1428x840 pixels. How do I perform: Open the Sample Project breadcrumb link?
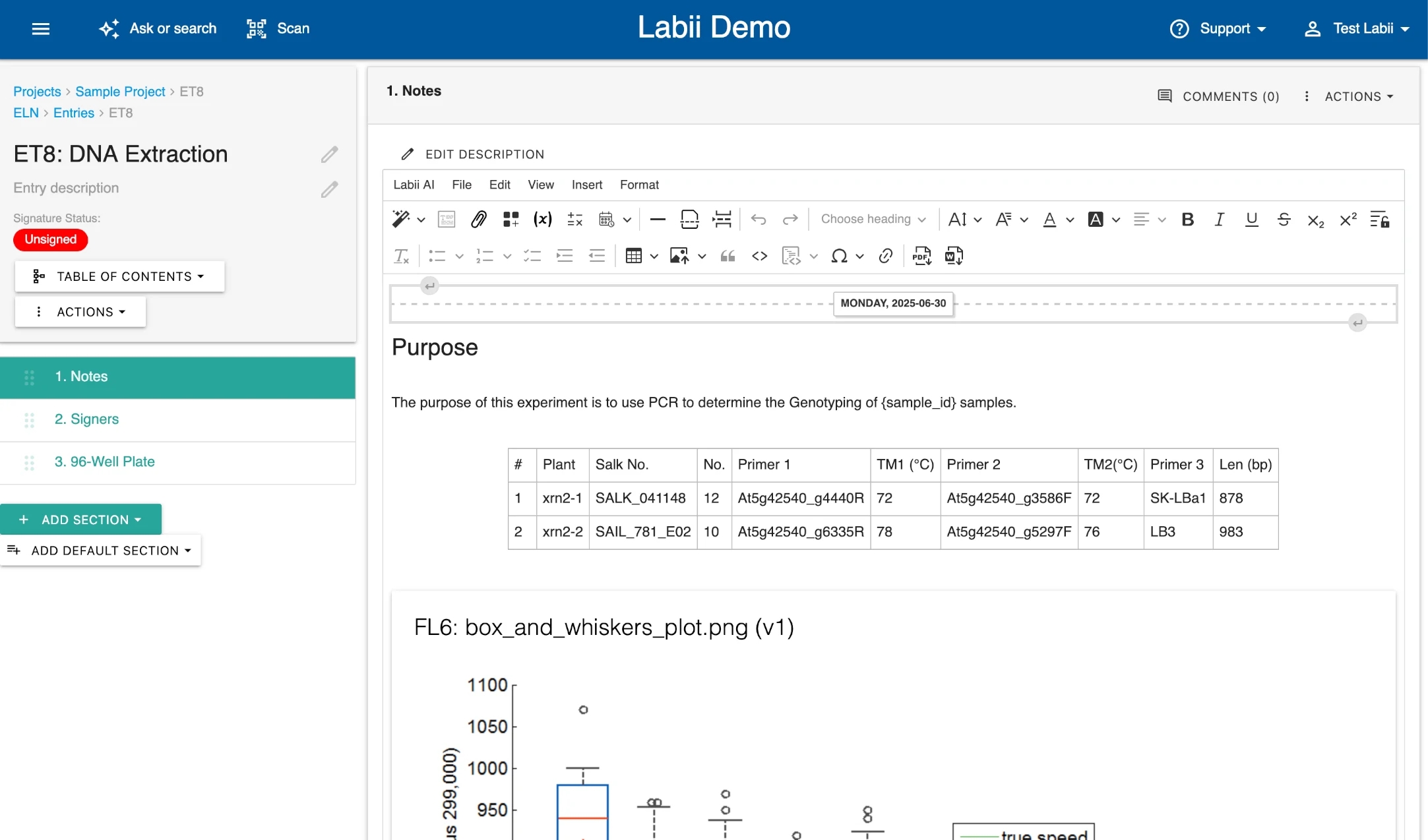(x=120, y=92)
